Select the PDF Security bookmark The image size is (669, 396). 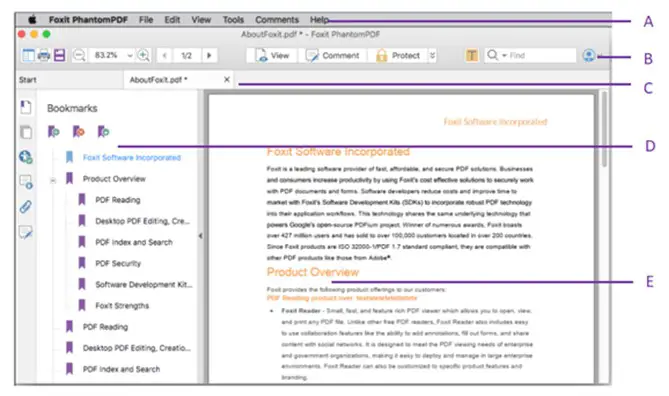click(x=118, y=263)
